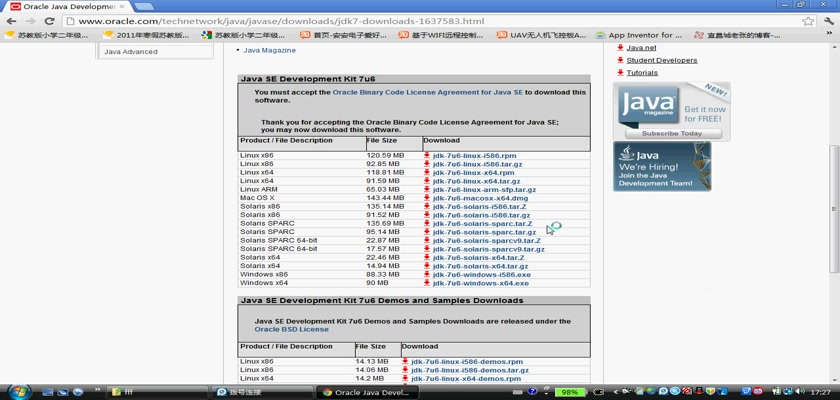Open the Student Developers link
The width and height of the screenshot is (840, 400).
[x=662, y=61]
